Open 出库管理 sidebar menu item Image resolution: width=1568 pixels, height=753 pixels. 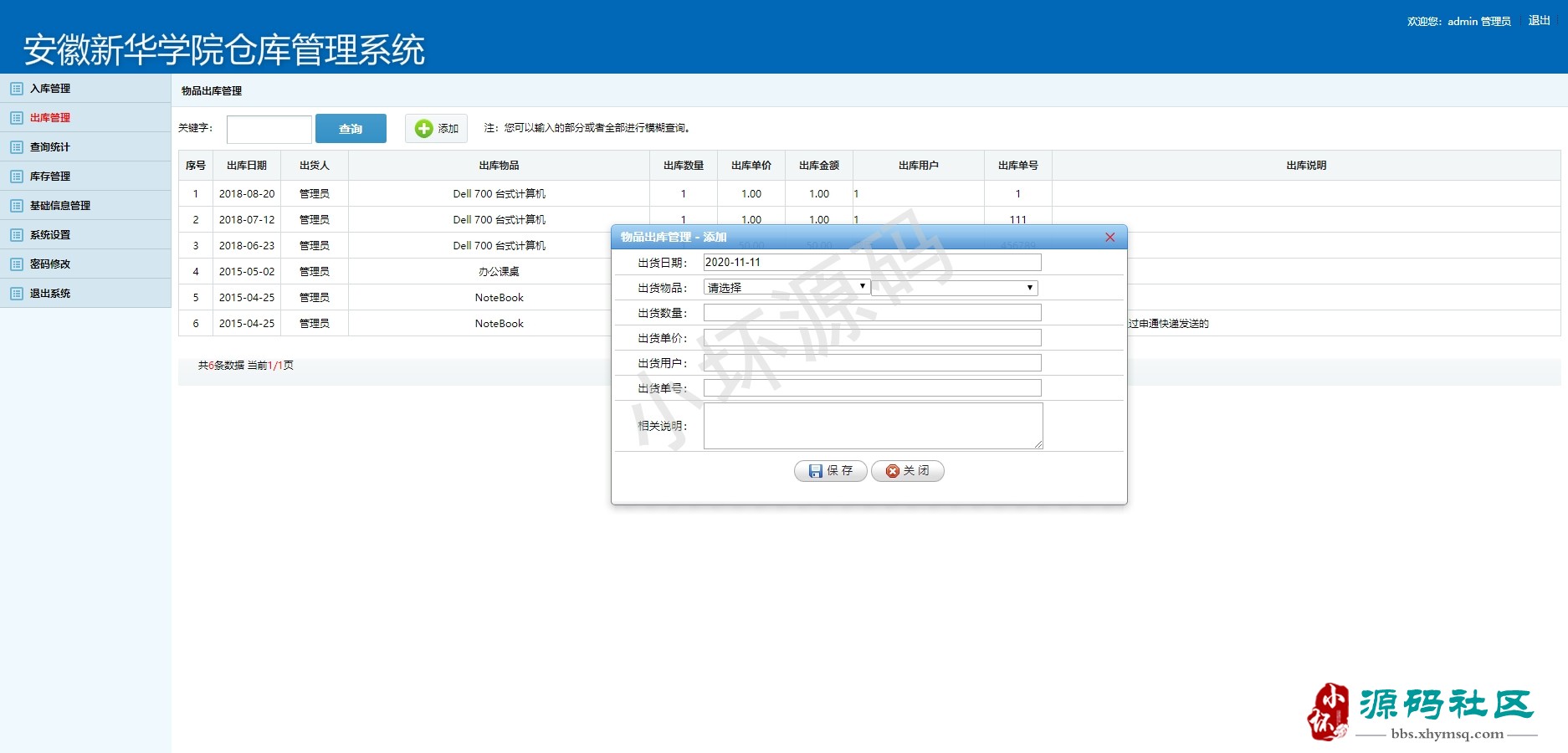point(50,118)
